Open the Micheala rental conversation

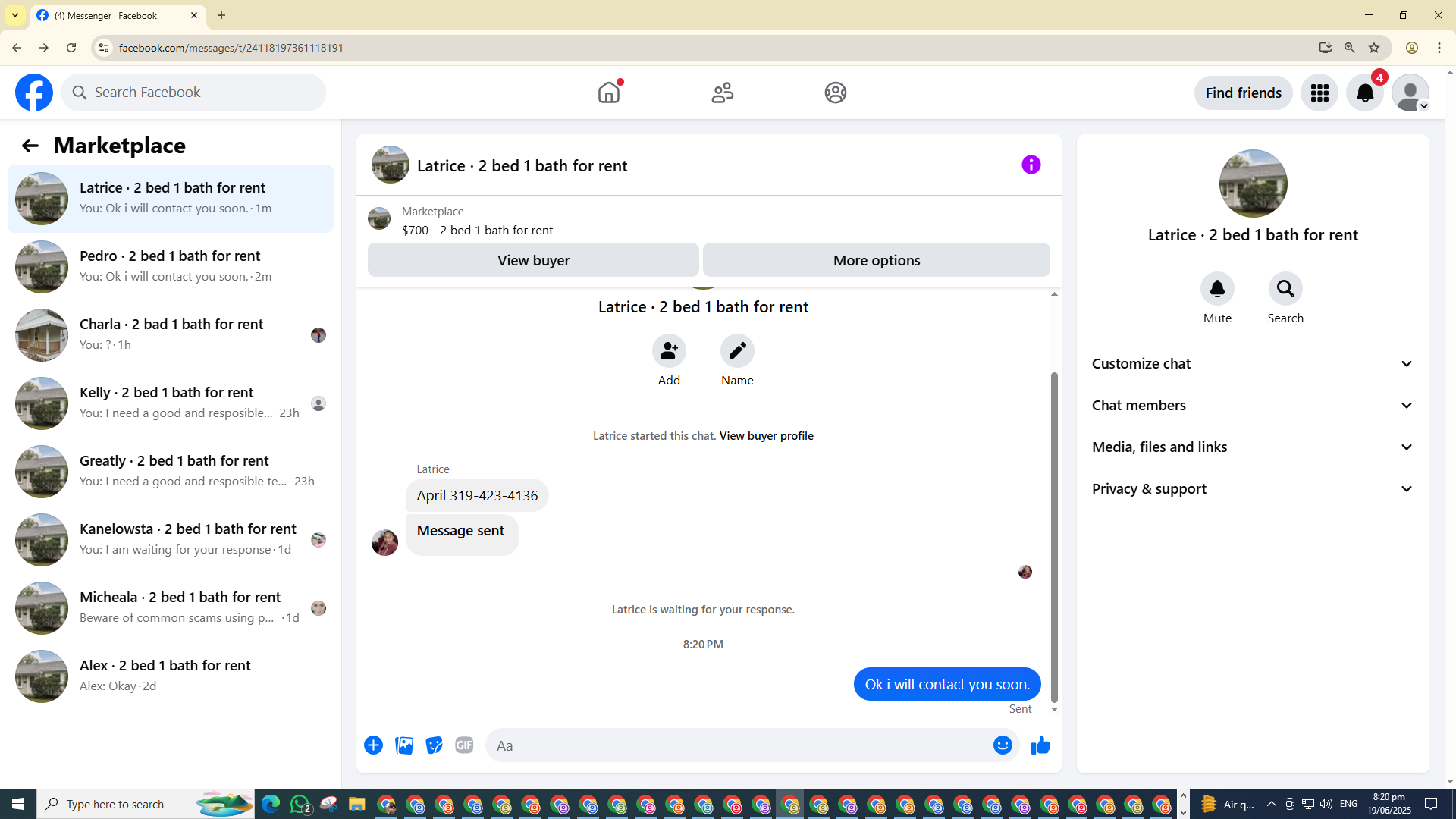point(171,608)
